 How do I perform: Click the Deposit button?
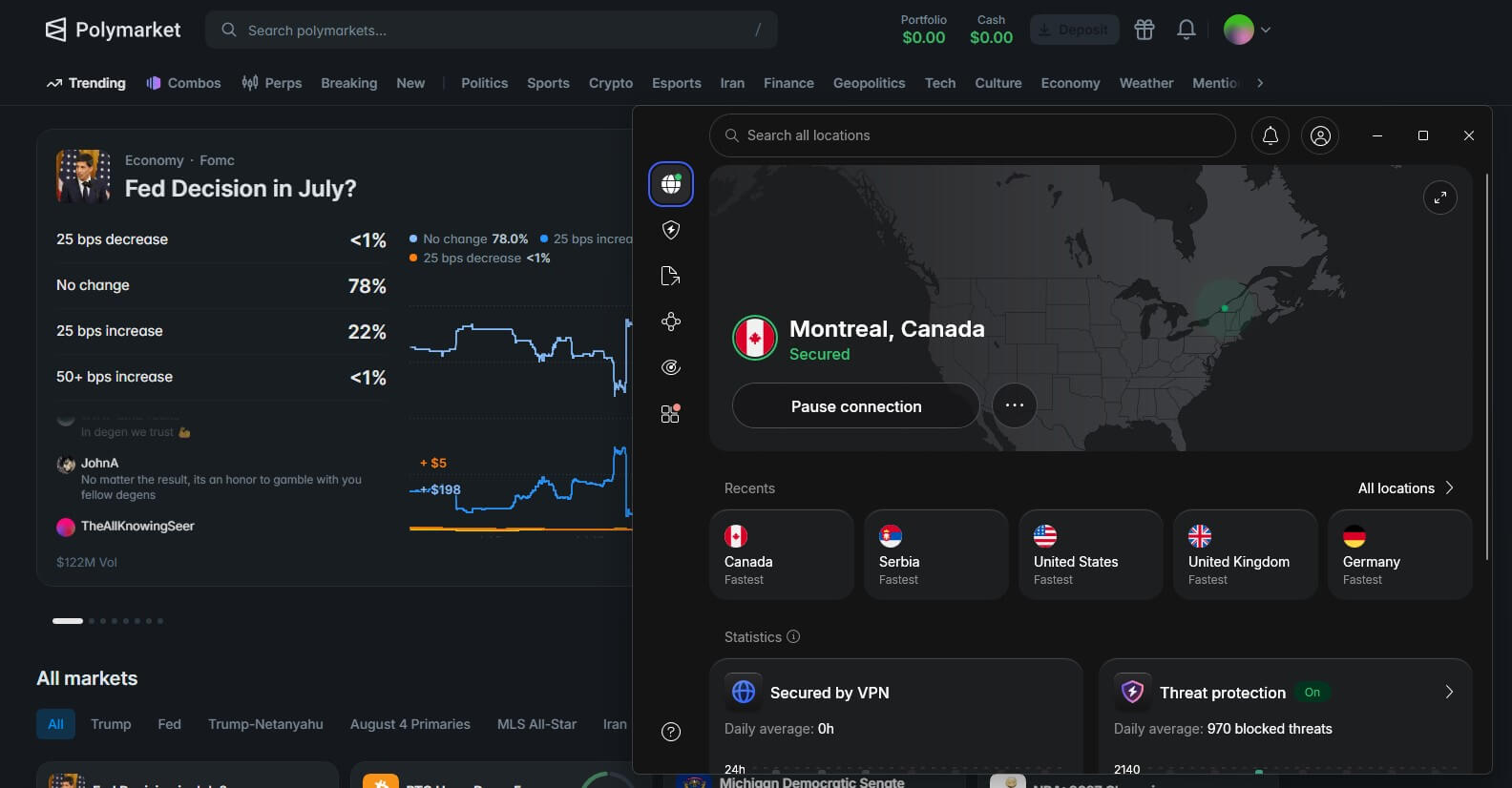coord(1074,30)
